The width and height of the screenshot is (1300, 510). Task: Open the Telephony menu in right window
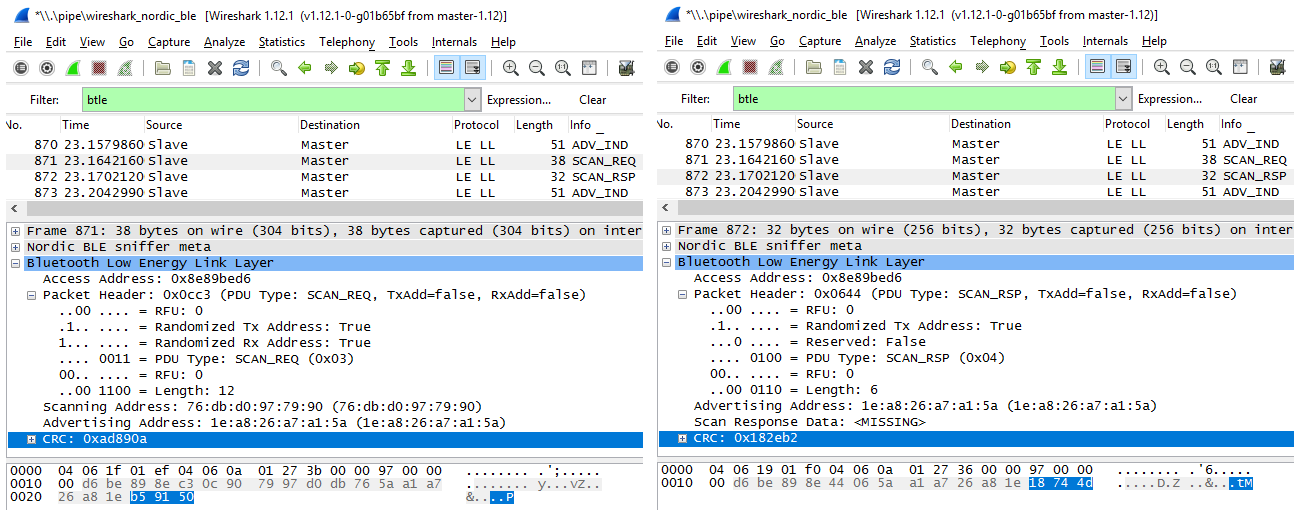998,41
